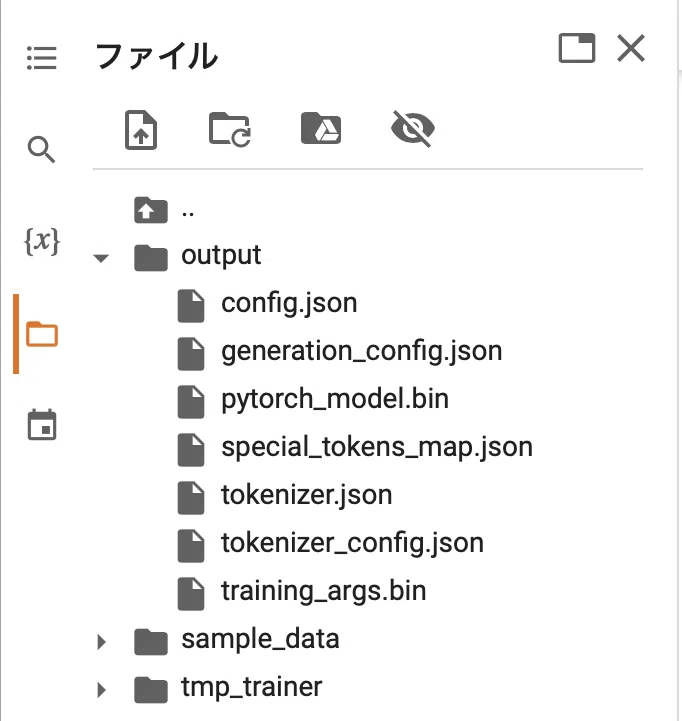Upload a file to session storage

point(141,130)
